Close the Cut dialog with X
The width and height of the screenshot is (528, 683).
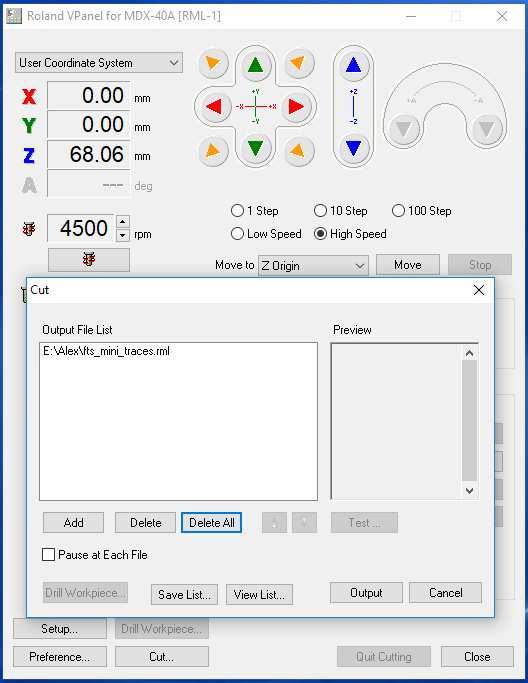point(479,290)
